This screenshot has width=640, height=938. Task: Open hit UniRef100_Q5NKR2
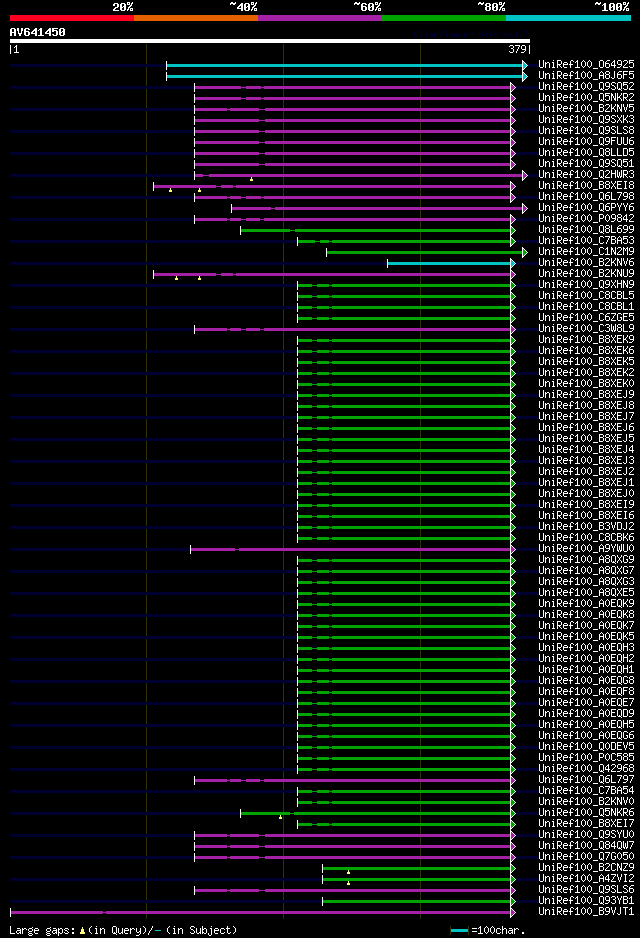pyautogui.click(x=586, y=97)
